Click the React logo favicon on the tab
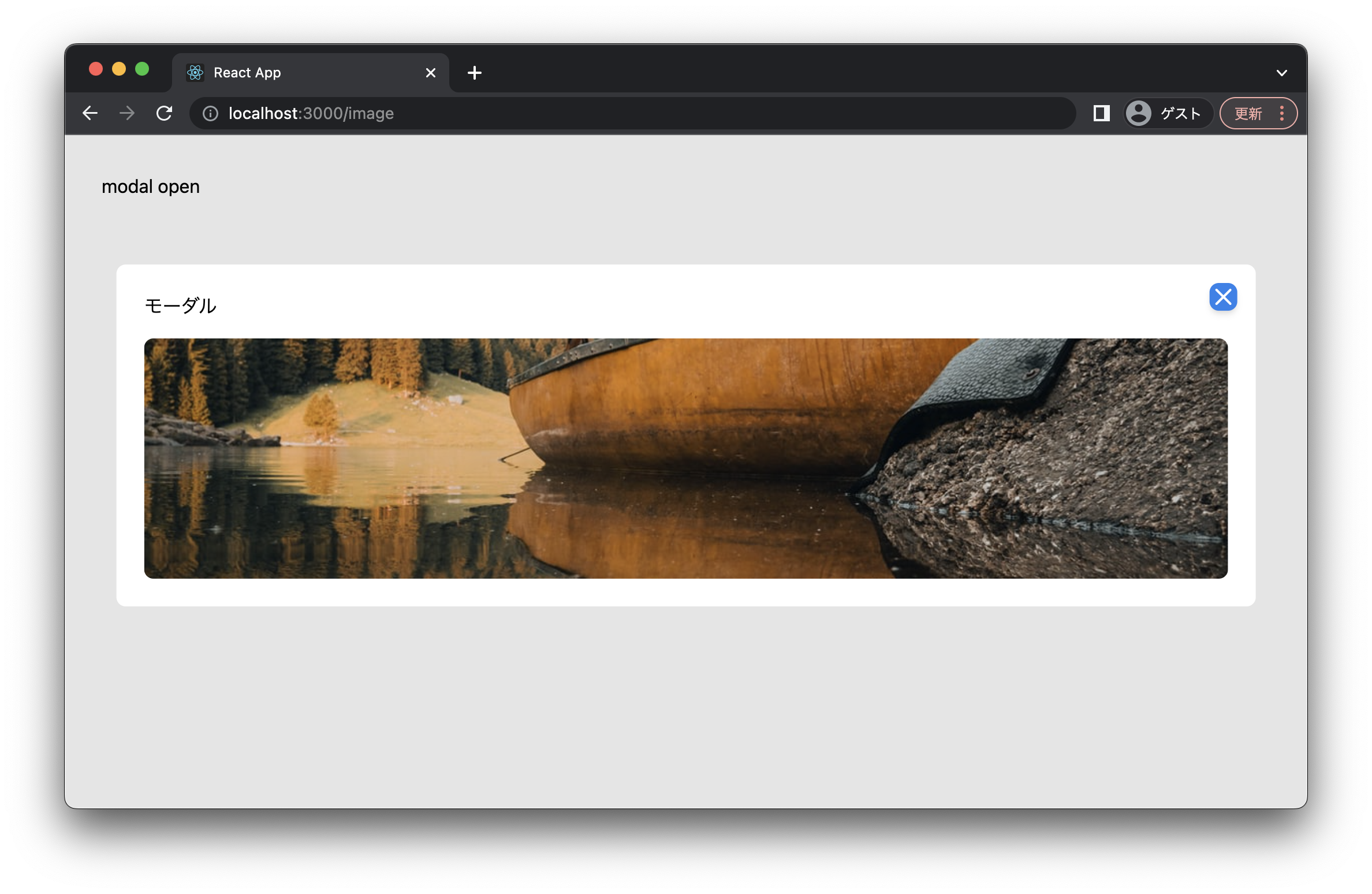The image size is (1372, 894). click(195, 72)
